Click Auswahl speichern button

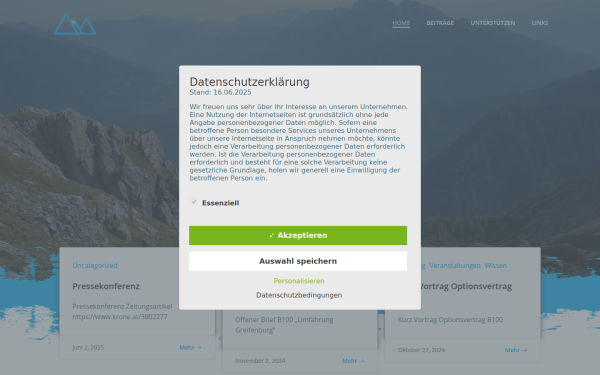point(298,261)
